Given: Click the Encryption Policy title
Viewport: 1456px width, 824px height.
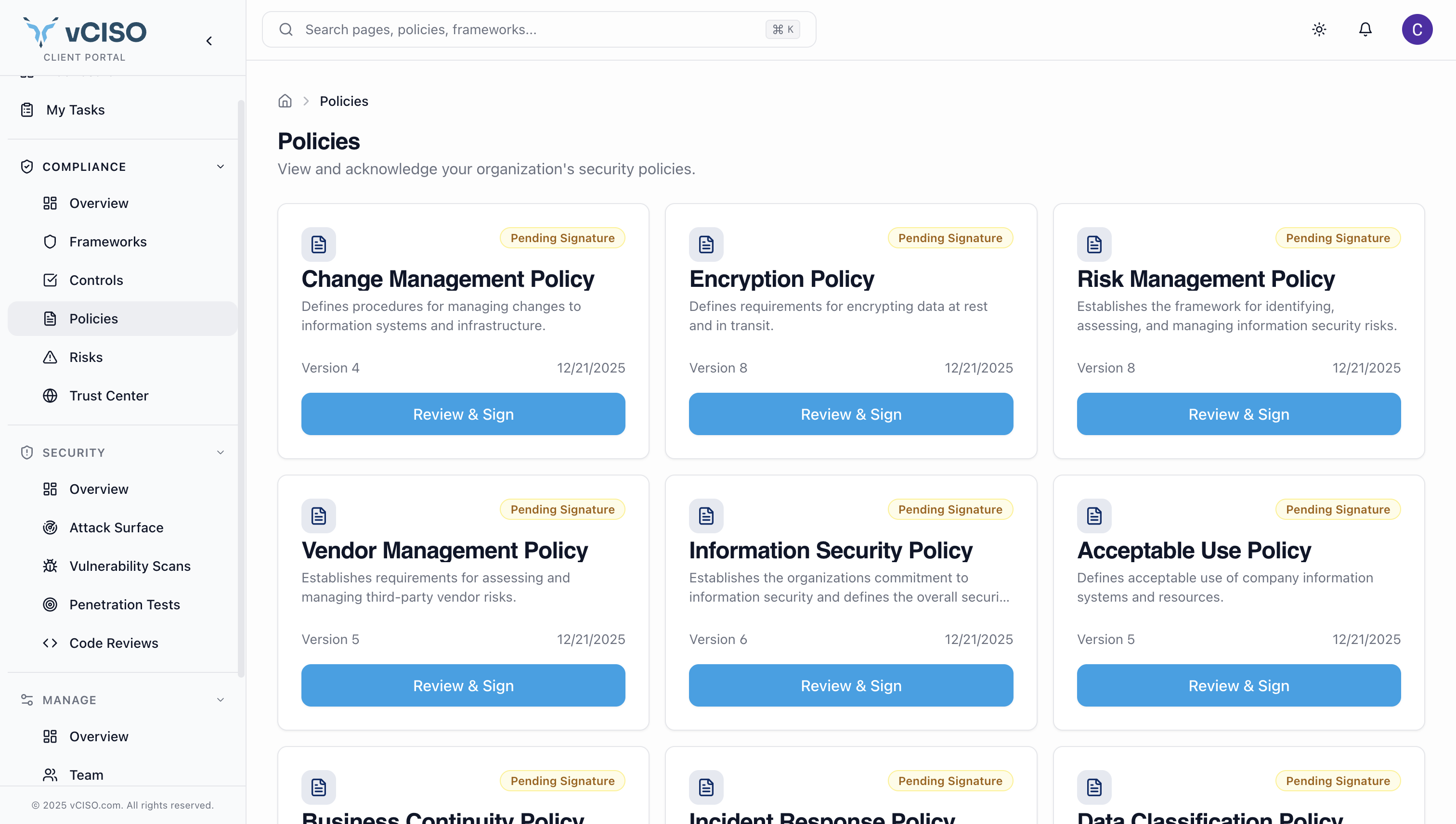Looking at the screenshot, I should pos(781,279).
